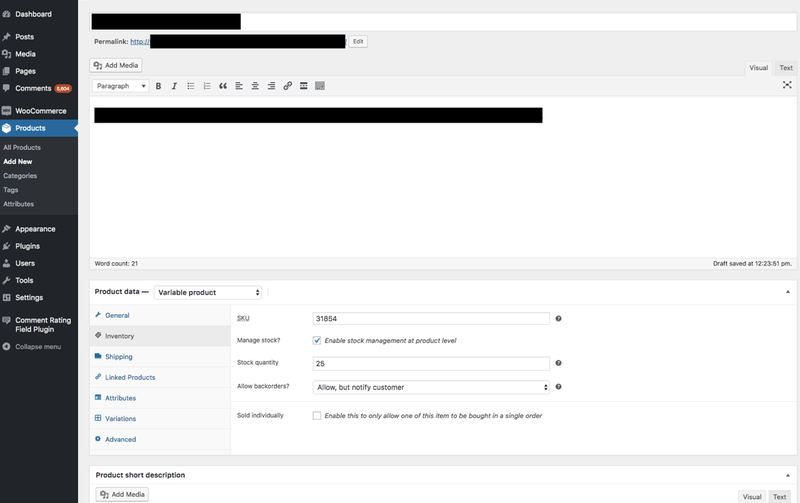Viewport: 800px width, 503px height.
Task: Collapse Product short description panel
Action: pos(788,475)
